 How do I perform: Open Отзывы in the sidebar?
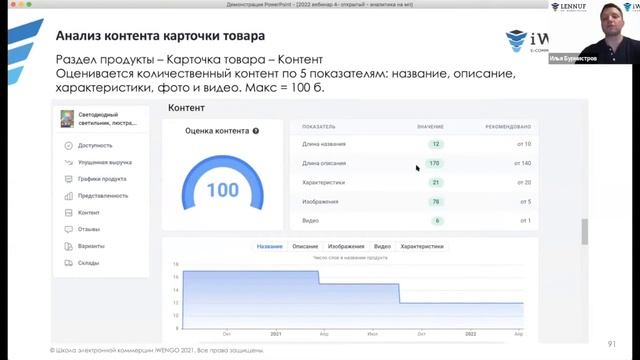click(x=89, y=229)
